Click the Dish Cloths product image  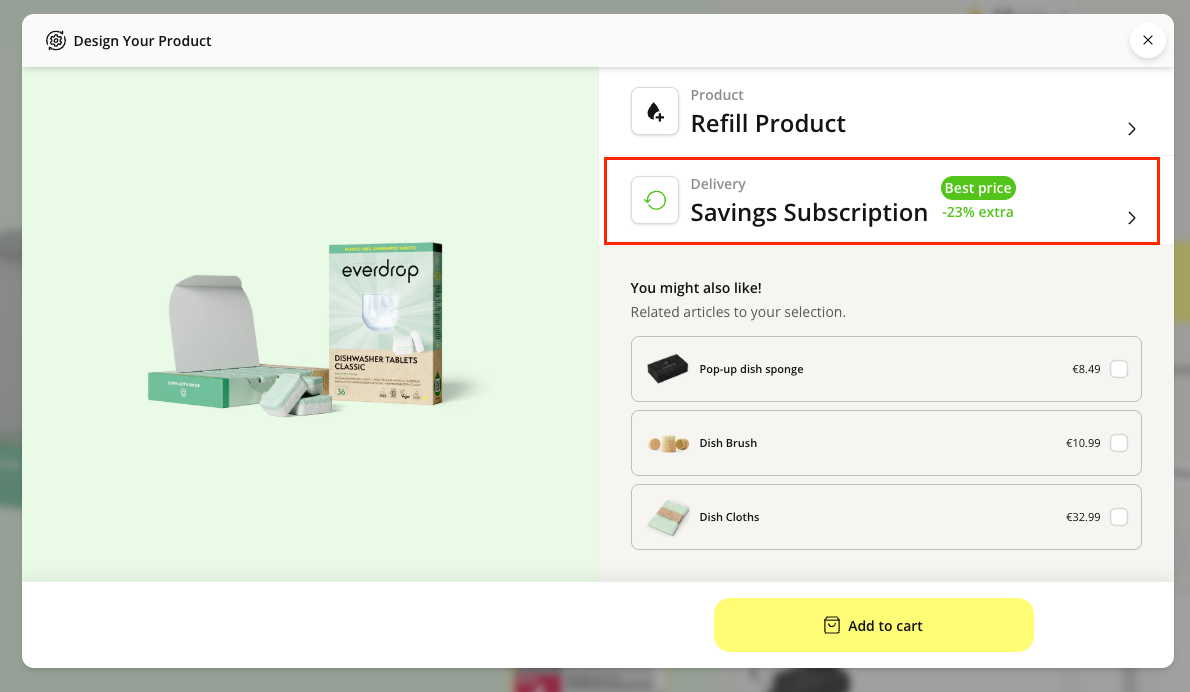(x=668, y=517)
